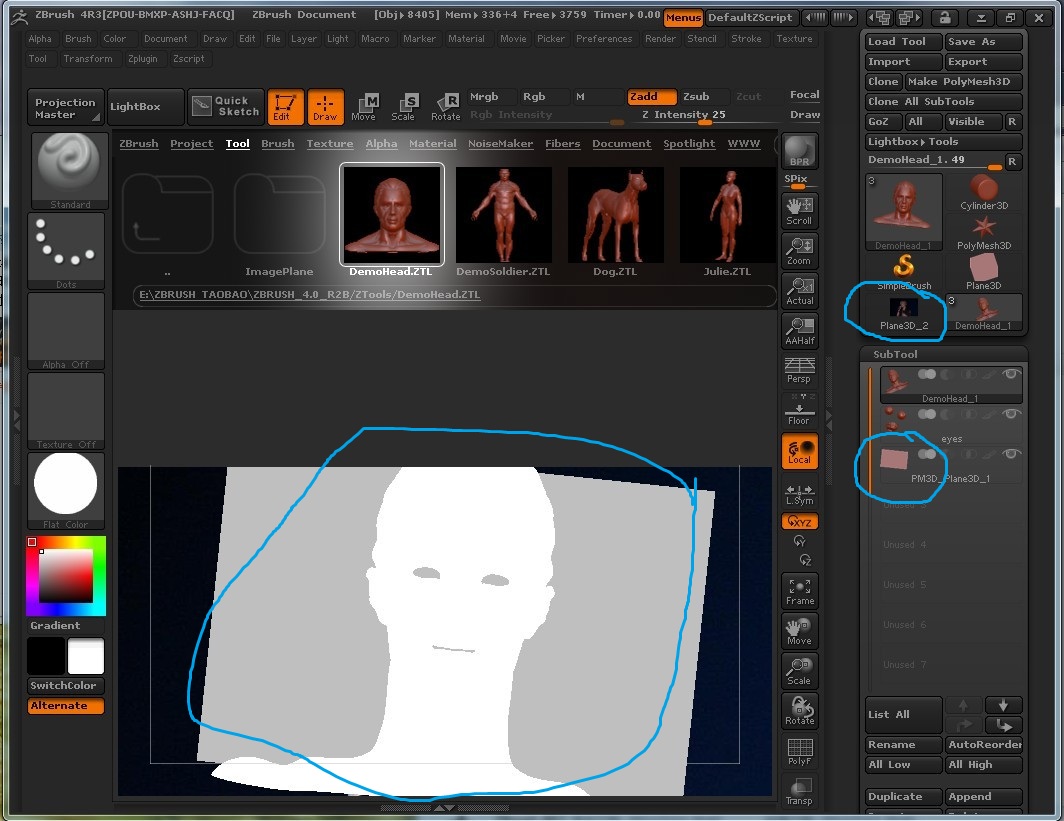Adjust the DemoHead_1 tool slider

tap(934, 160)
